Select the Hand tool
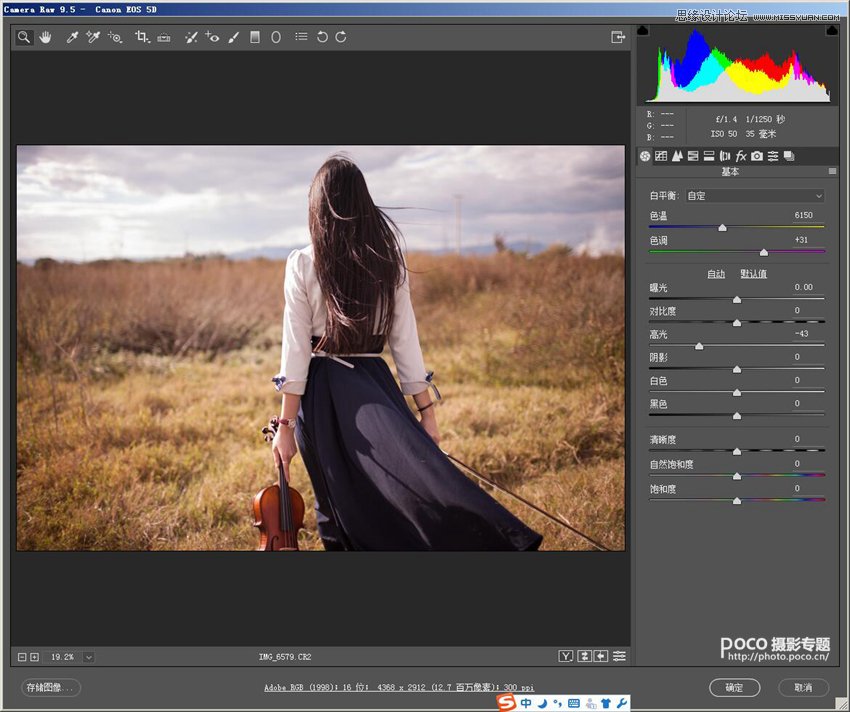850x712 pixels. [46, 37]
